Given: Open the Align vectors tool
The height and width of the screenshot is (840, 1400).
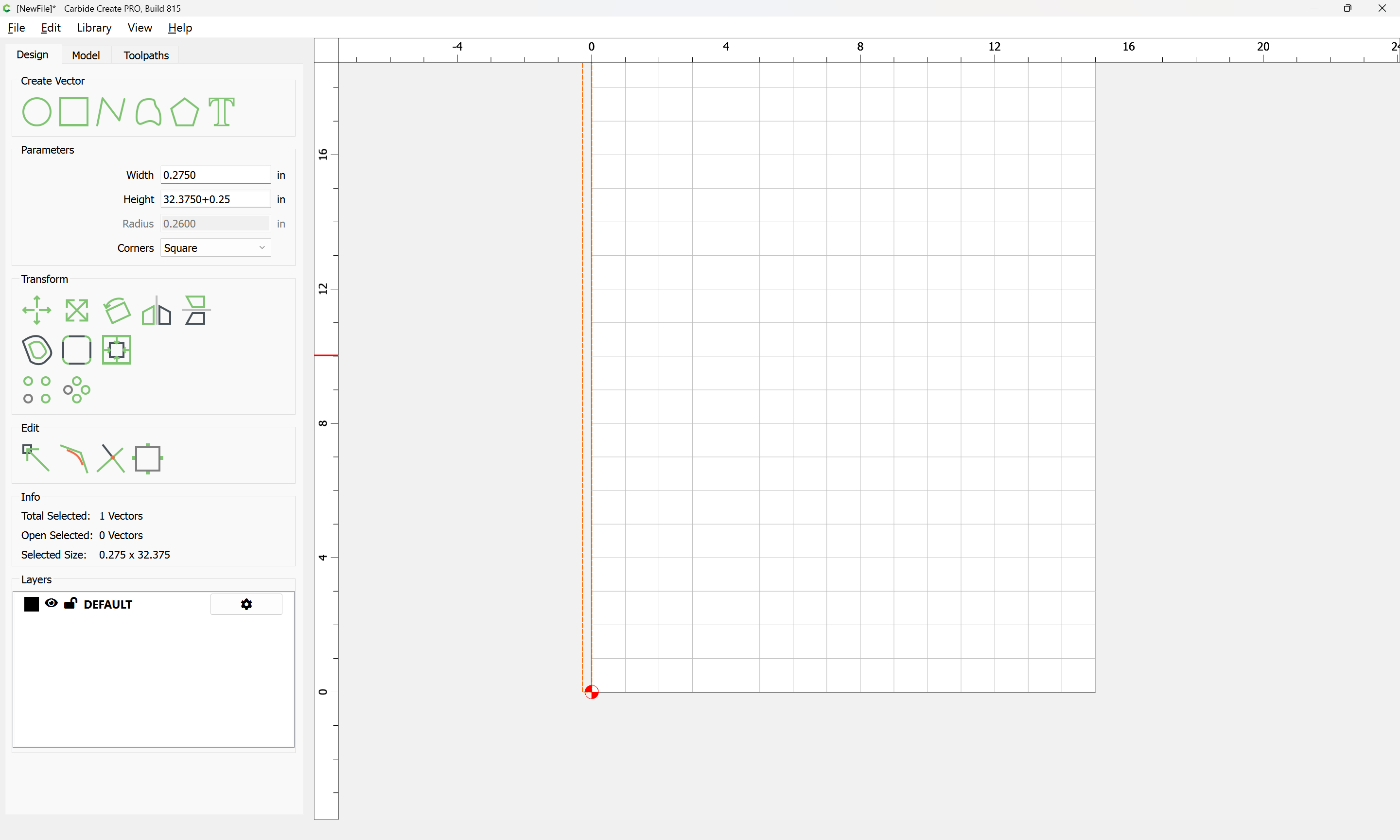Looking at the screenshot, I should [196, 310].
